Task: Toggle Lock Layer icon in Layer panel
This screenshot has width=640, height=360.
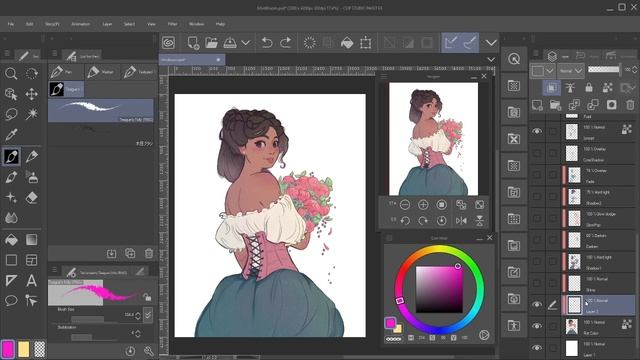Action: (x=589, y=87)
